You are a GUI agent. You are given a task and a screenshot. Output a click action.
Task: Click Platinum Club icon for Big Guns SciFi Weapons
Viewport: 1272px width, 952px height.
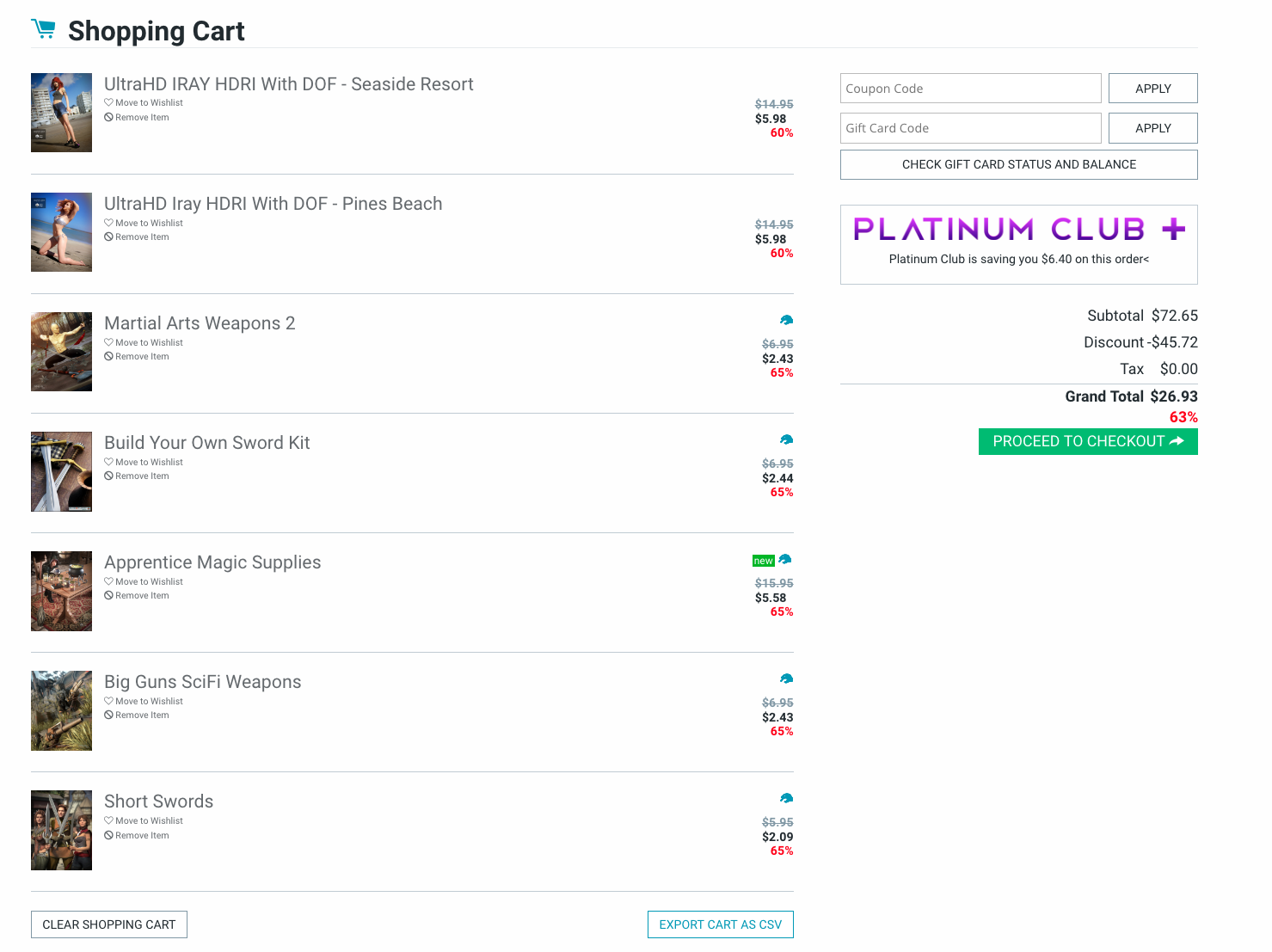(x=786, y=679)
